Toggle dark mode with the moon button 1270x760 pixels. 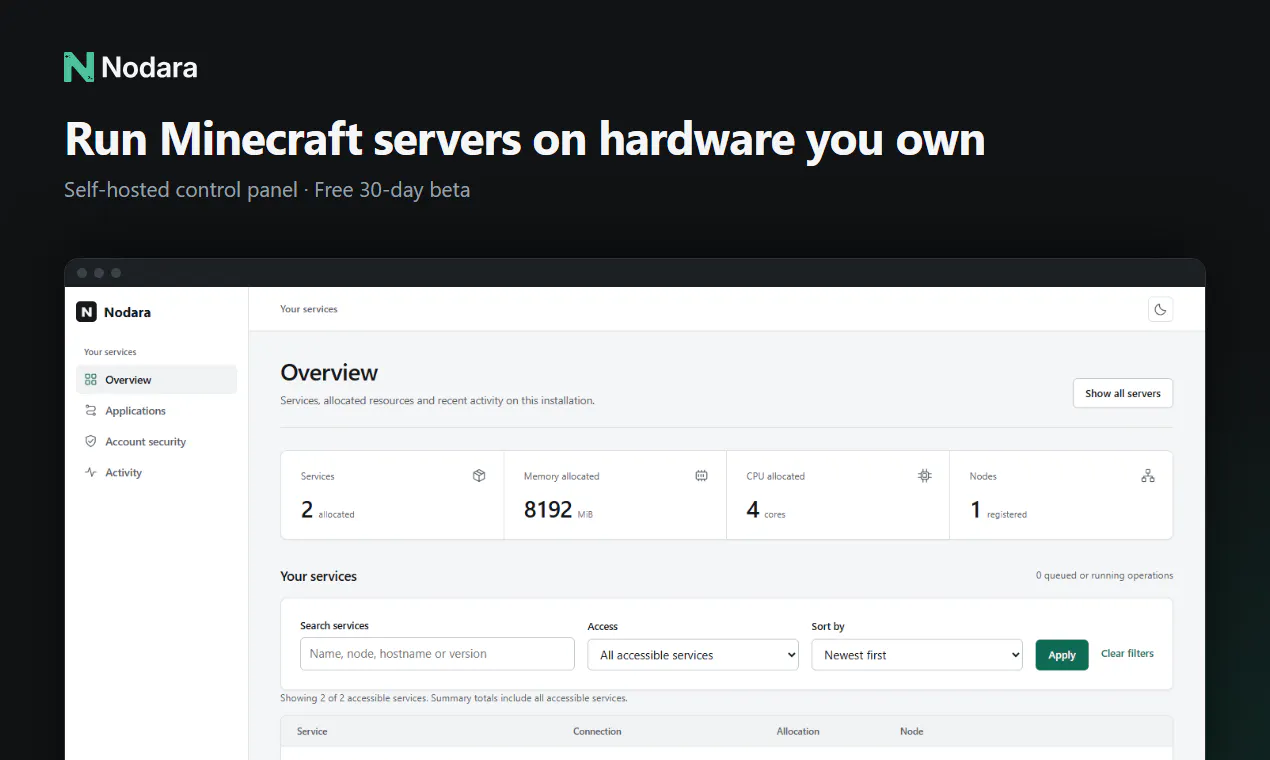point(1160,310)
